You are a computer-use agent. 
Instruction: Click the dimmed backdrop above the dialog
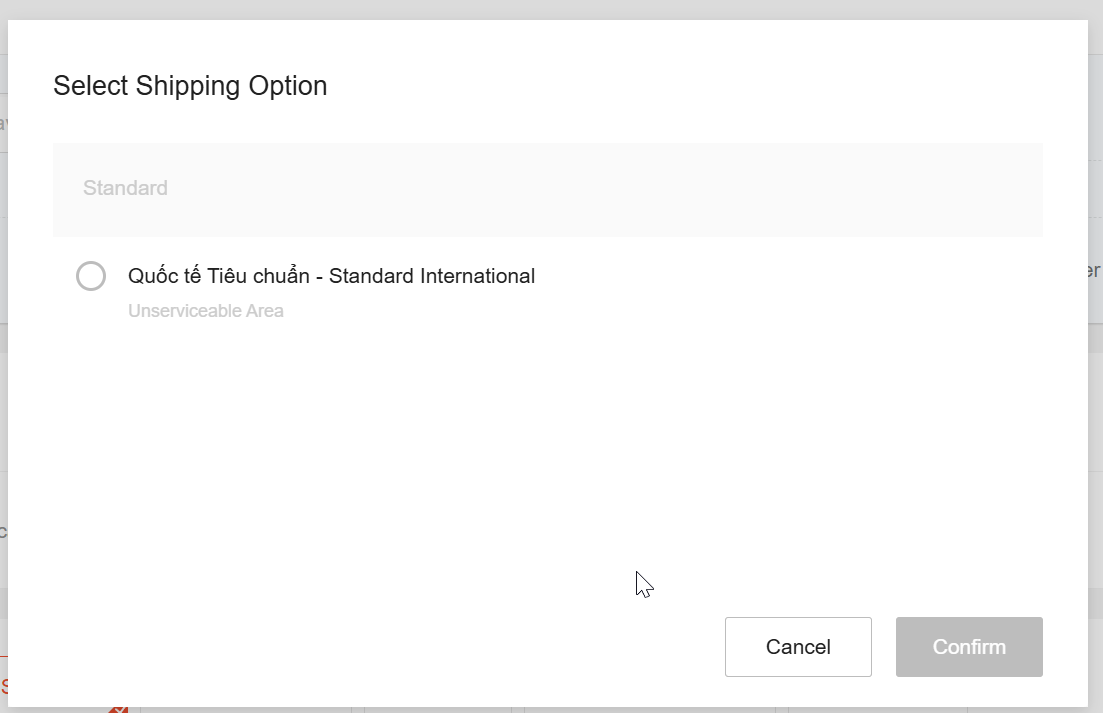[x=550, y=9]
